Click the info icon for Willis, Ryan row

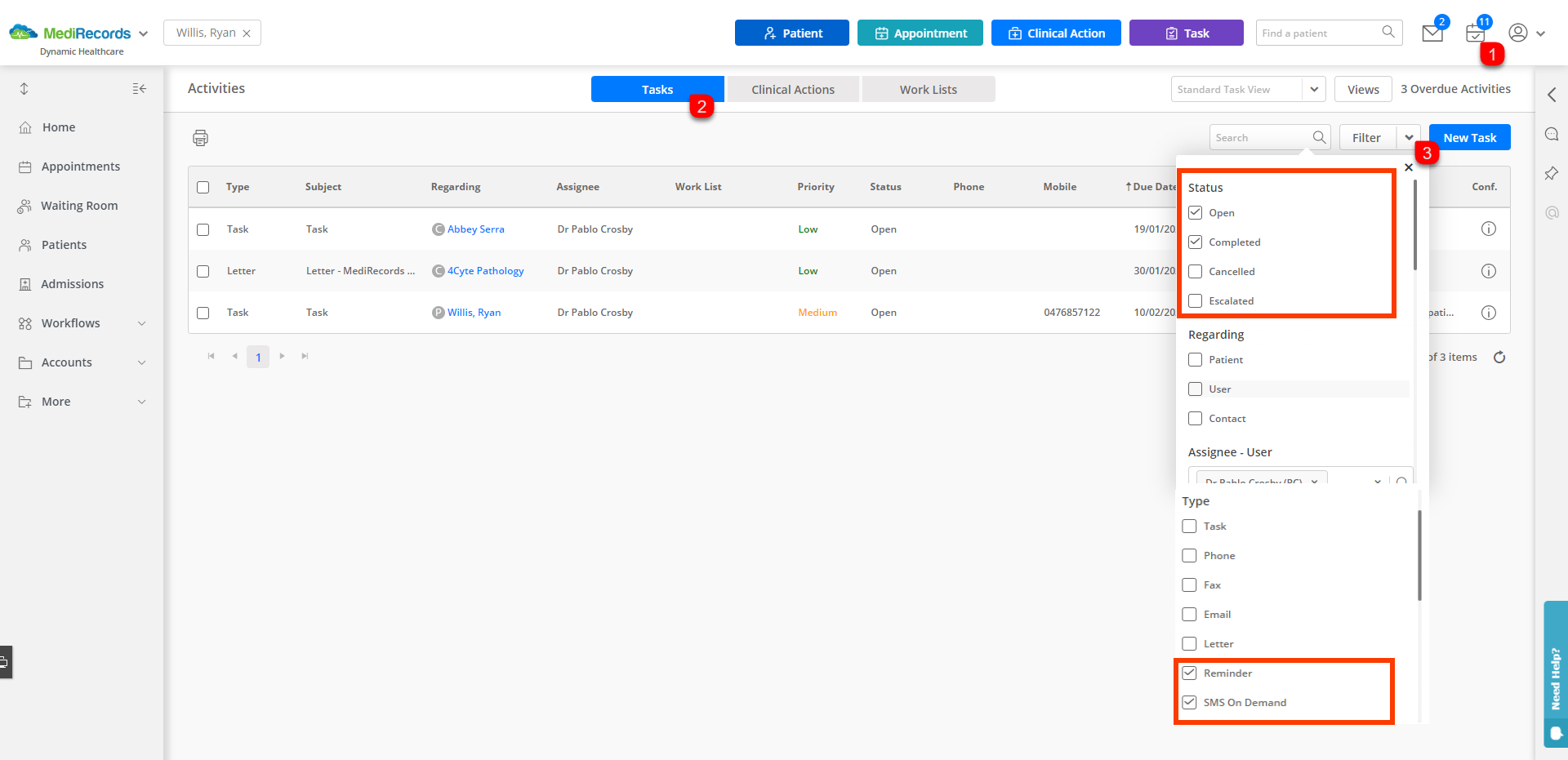[x=1489, y=312]
